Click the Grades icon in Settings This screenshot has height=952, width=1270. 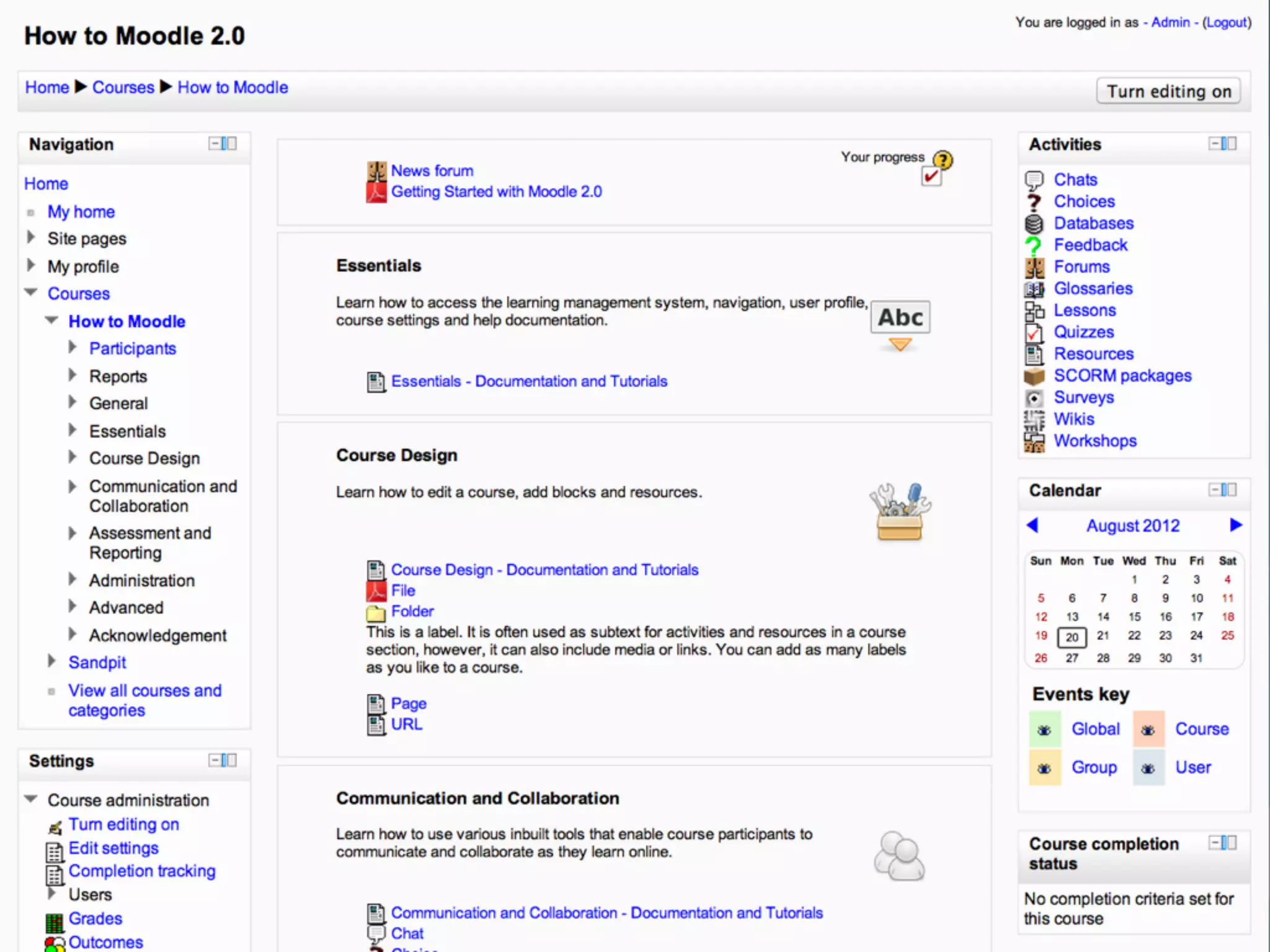click(x=55, y=922)
